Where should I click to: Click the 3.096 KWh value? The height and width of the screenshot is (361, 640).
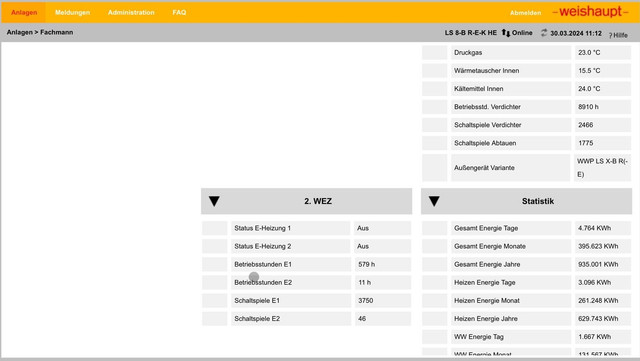(x=594, y=282)
